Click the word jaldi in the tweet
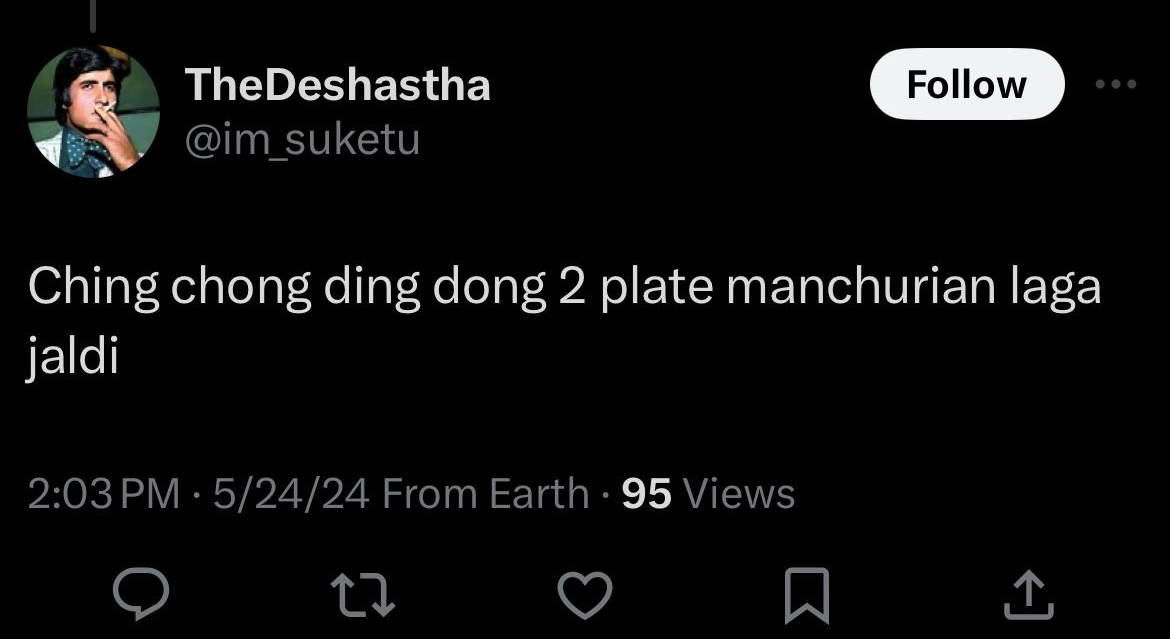The image size is (1170, 639). pos(73,356)
